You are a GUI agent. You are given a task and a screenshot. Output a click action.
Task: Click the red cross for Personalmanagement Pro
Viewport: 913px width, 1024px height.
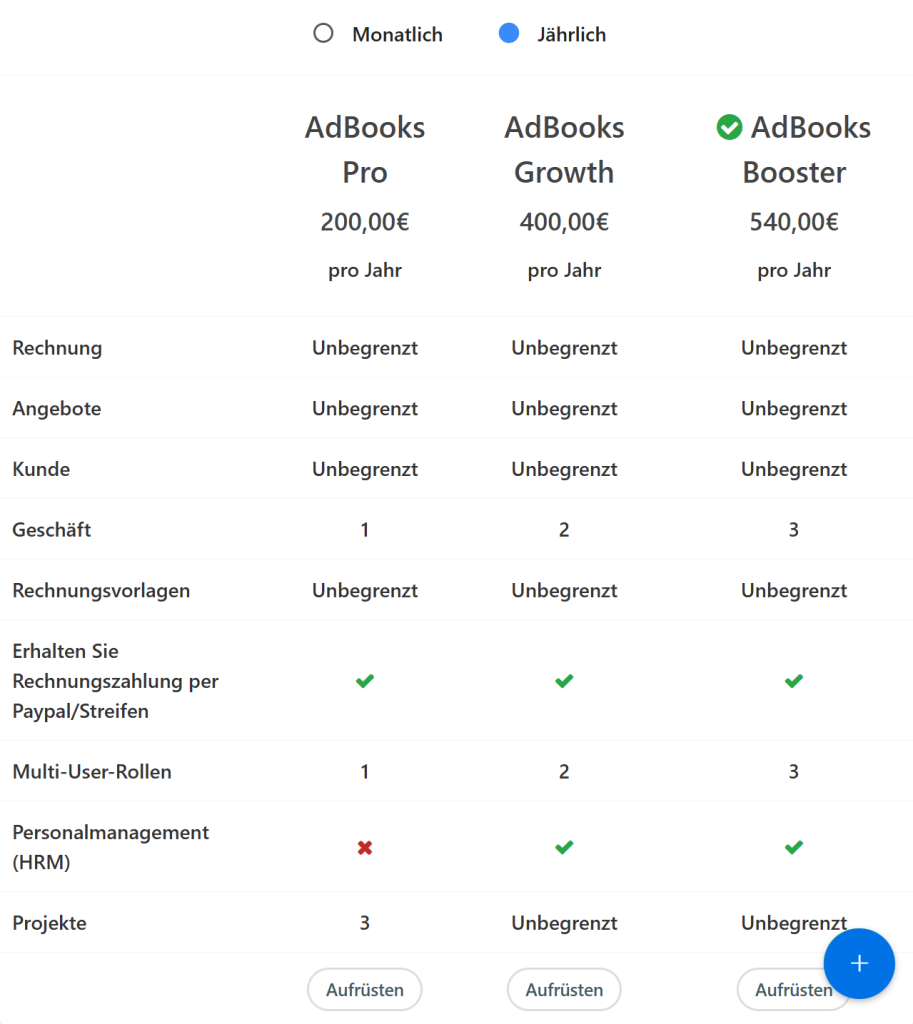[x=365, y=848]
